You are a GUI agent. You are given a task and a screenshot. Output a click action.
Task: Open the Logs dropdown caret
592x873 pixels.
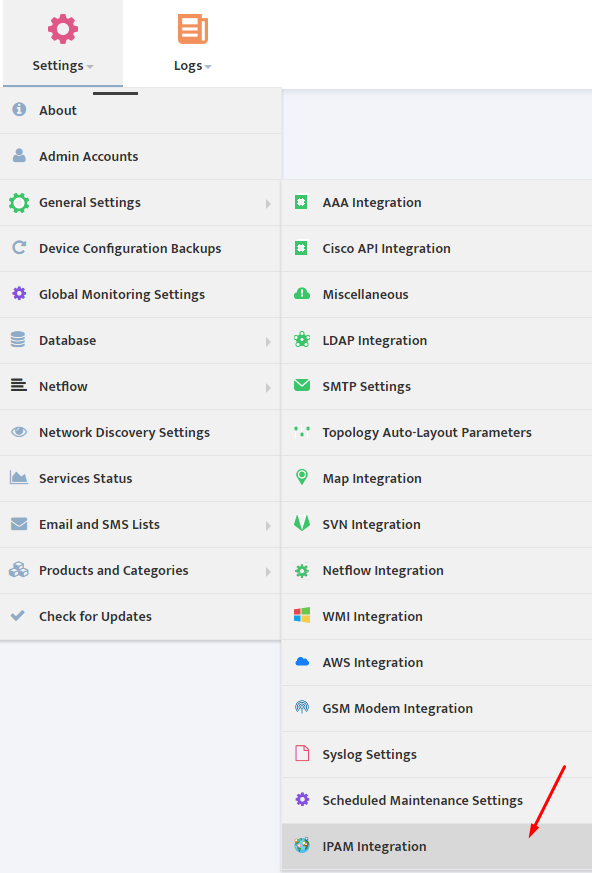pyautogui.click(x=208, y=67)
